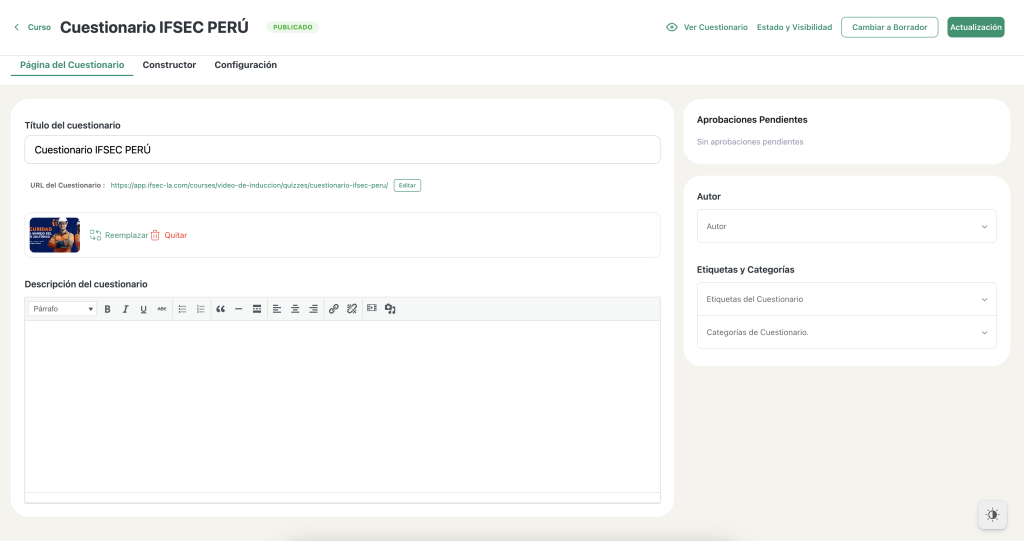The height and width of the screenshot is (541, 1024).
Task: Remove link from selected text
Action: tap(352, 309)
